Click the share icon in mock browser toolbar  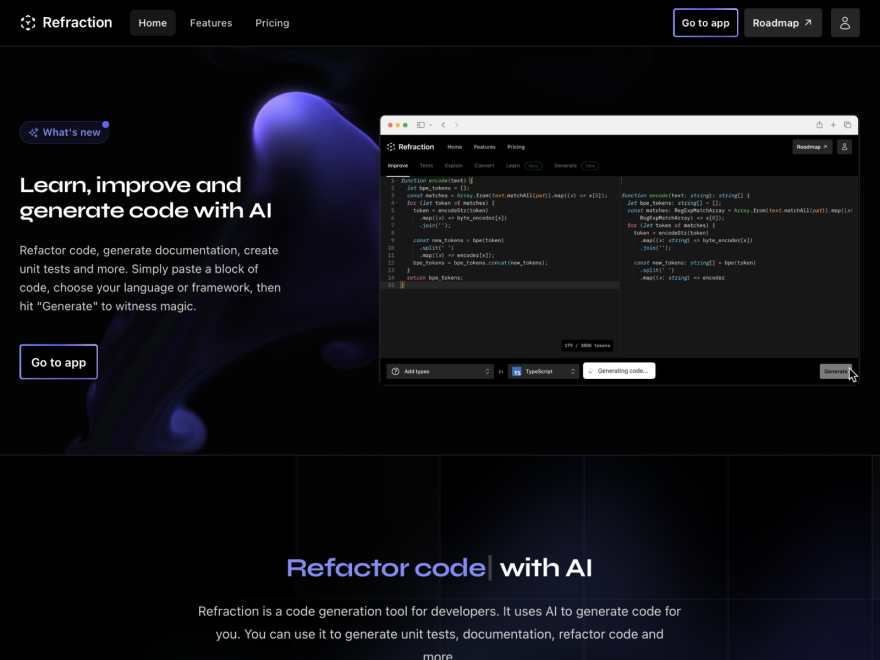coord(819,125)
